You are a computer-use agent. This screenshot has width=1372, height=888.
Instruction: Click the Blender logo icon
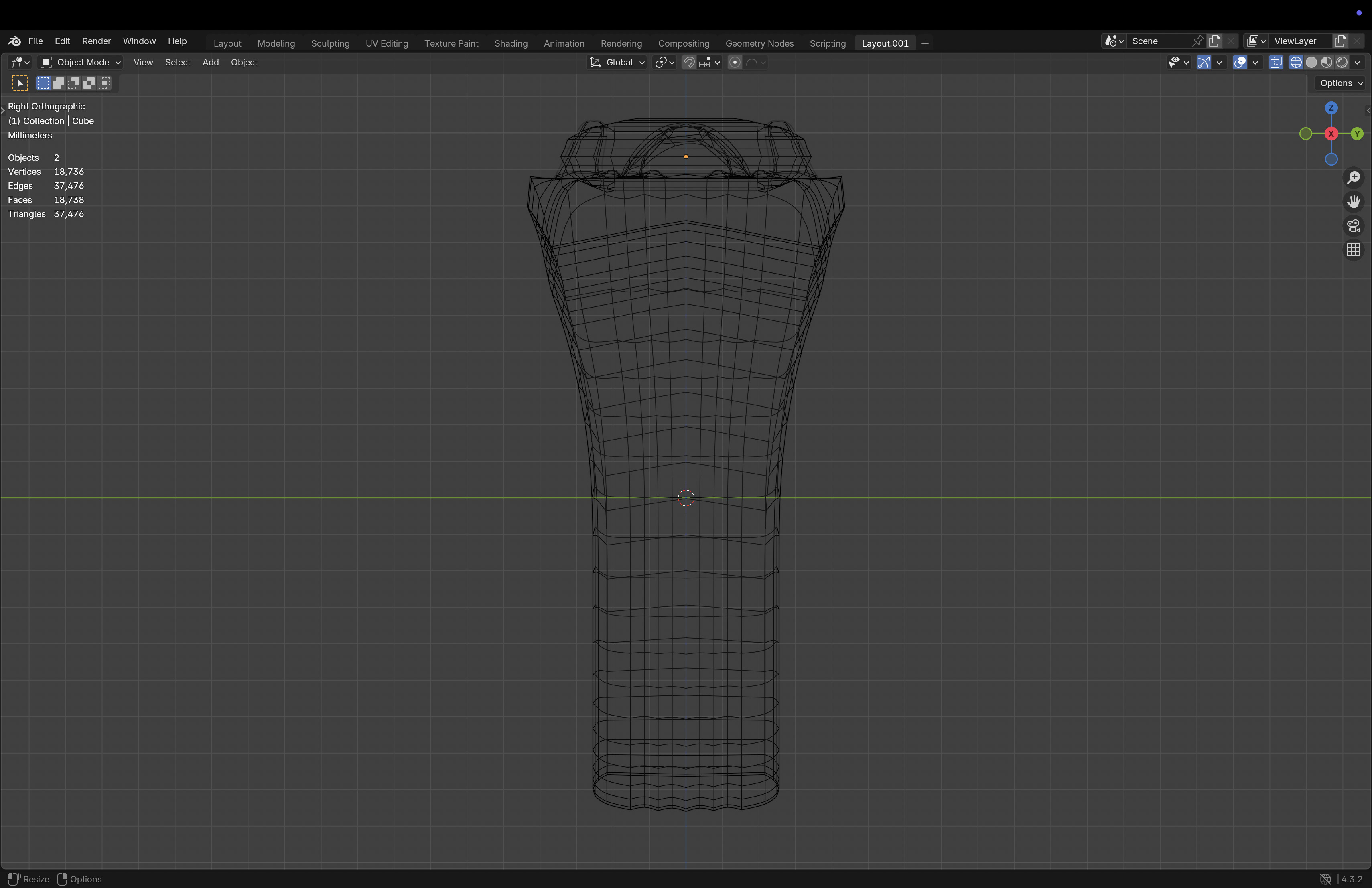tap(14, 41)
